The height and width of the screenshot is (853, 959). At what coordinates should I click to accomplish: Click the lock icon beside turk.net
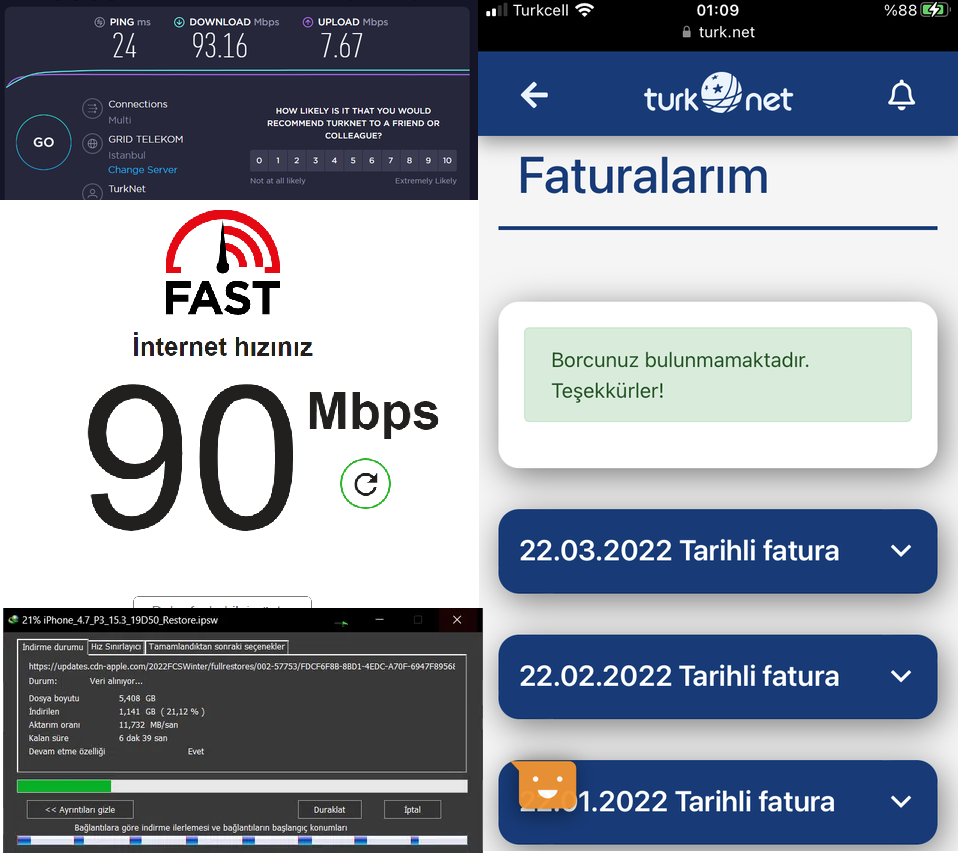687,32
